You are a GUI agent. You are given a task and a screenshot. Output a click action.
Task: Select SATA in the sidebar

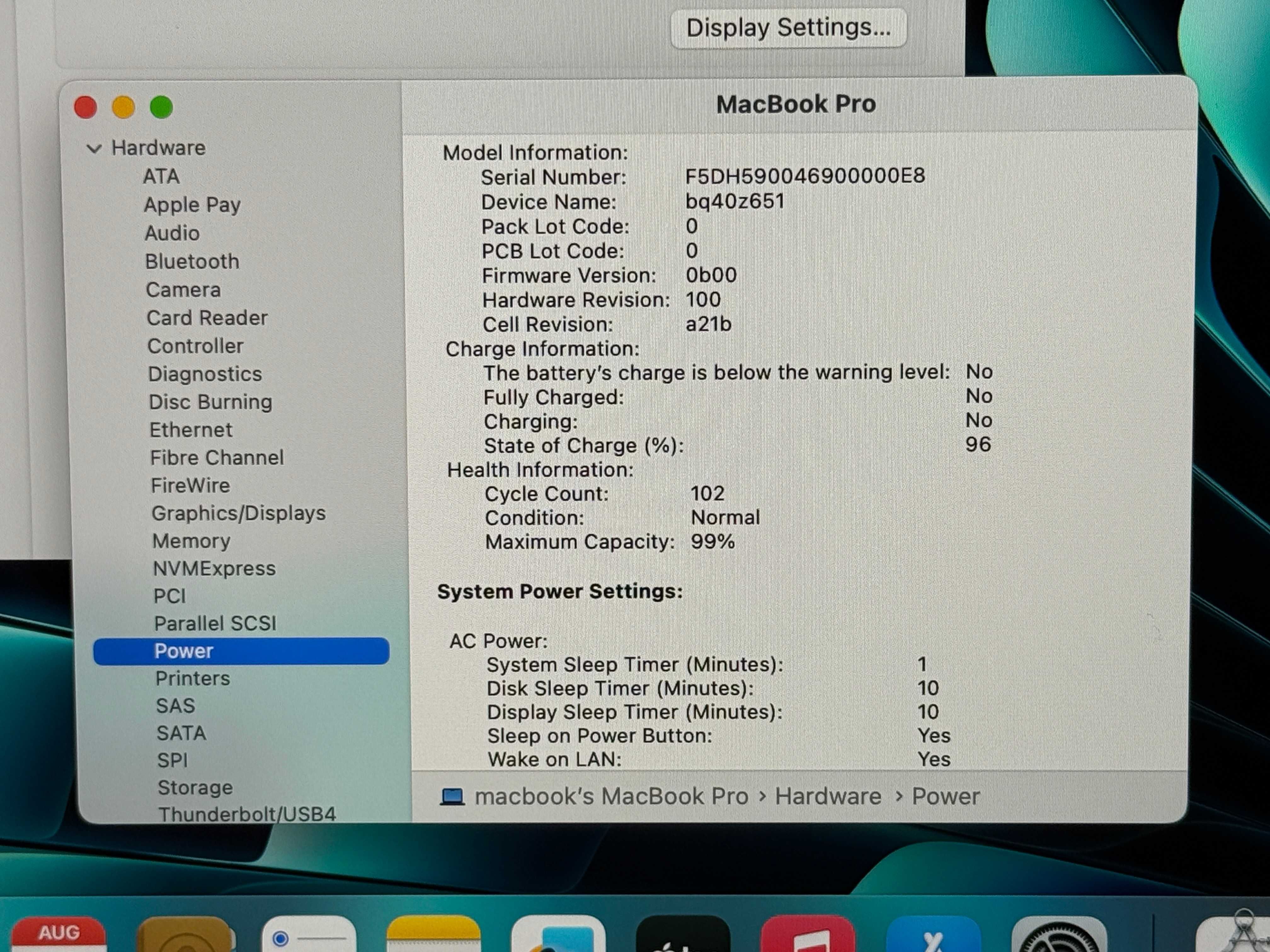[181, 734]
